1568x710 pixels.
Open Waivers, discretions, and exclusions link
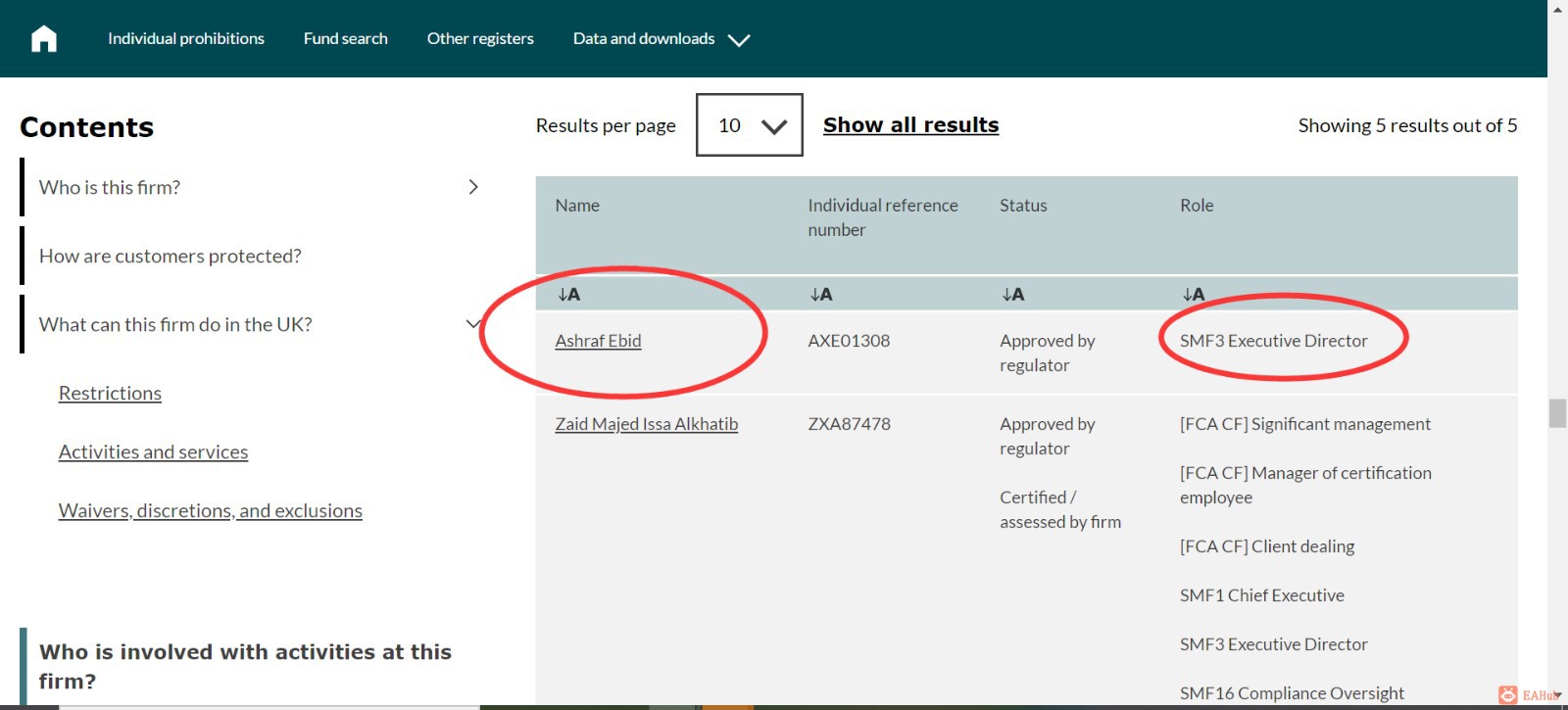(211, 510)
